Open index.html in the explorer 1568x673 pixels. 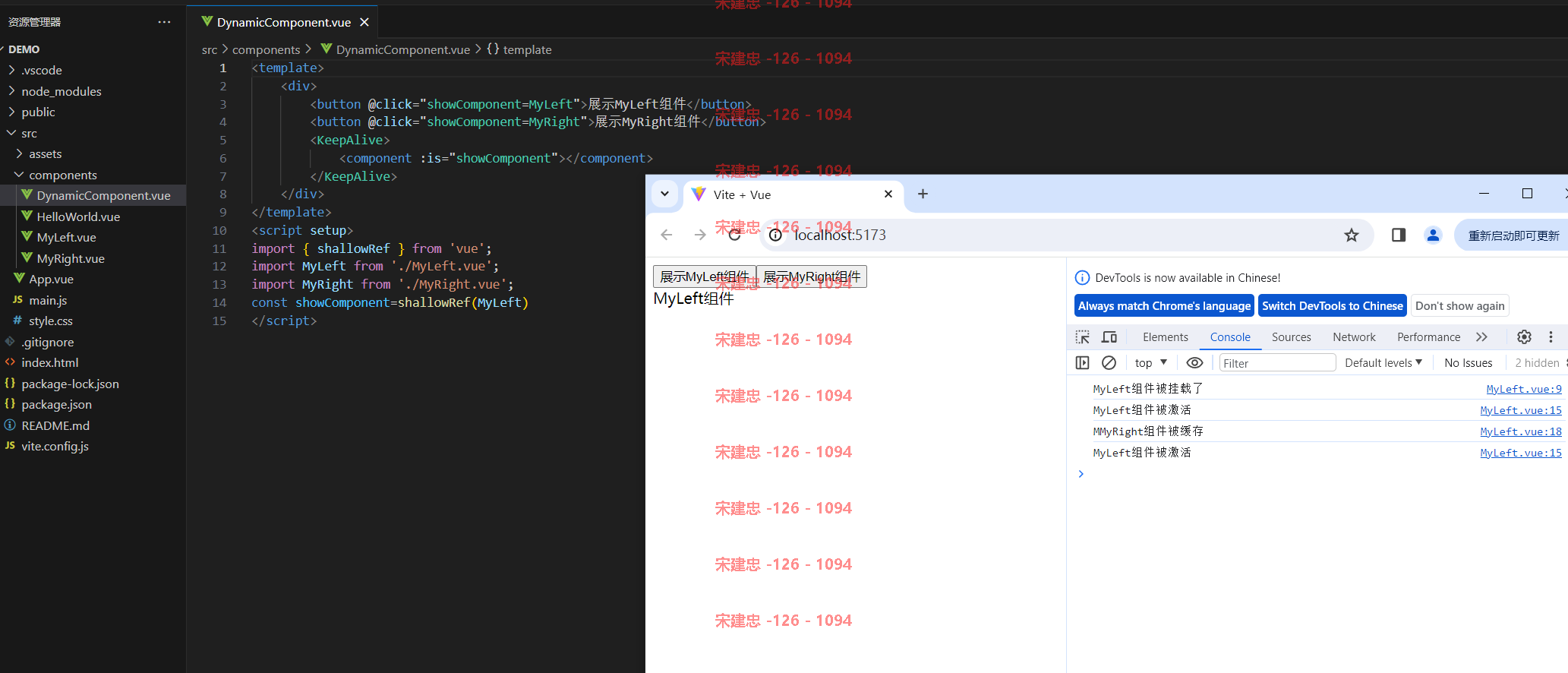(50, 362)
